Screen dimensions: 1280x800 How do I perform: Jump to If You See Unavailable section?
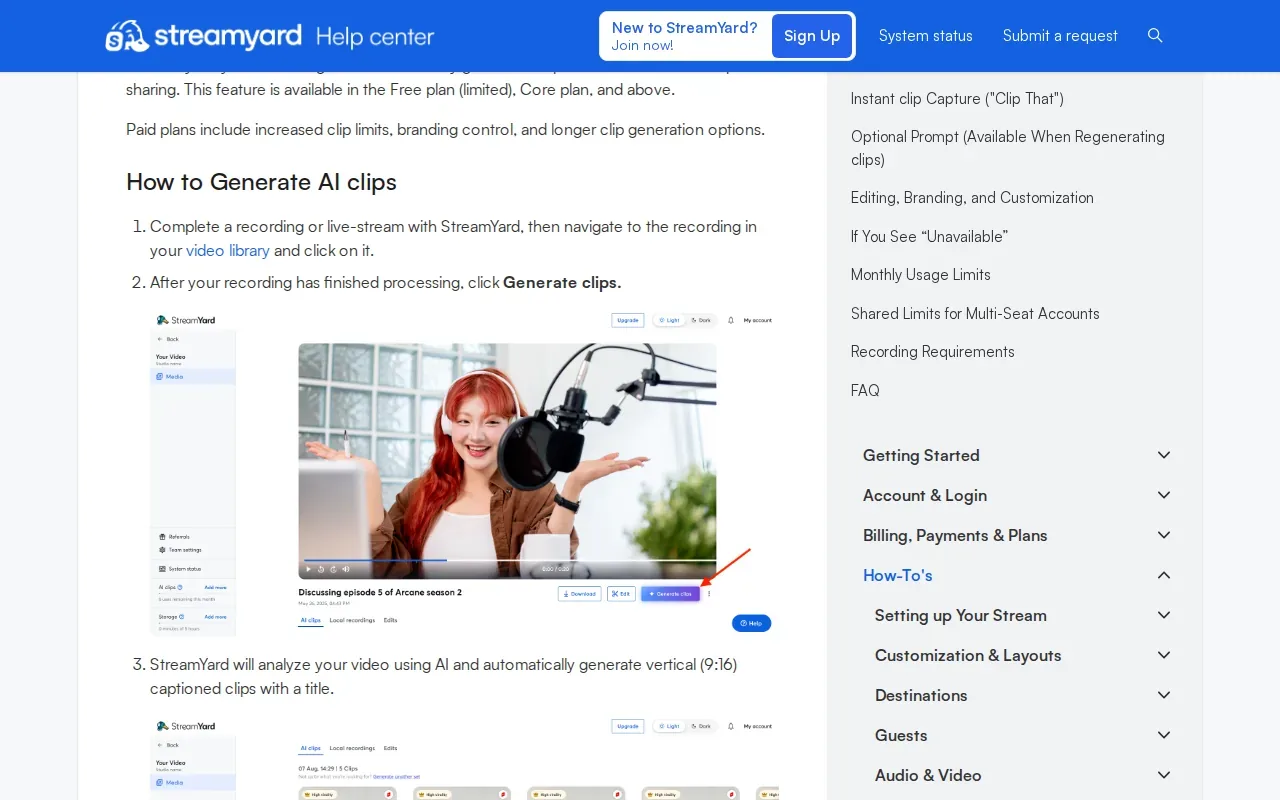[929, 236]
